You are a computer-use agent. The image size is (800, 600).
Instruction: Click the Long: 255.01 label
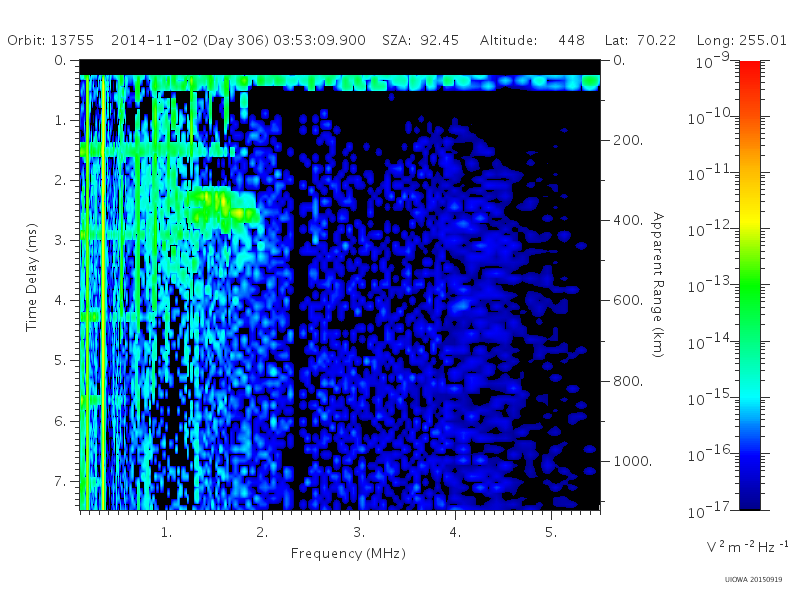742,40
